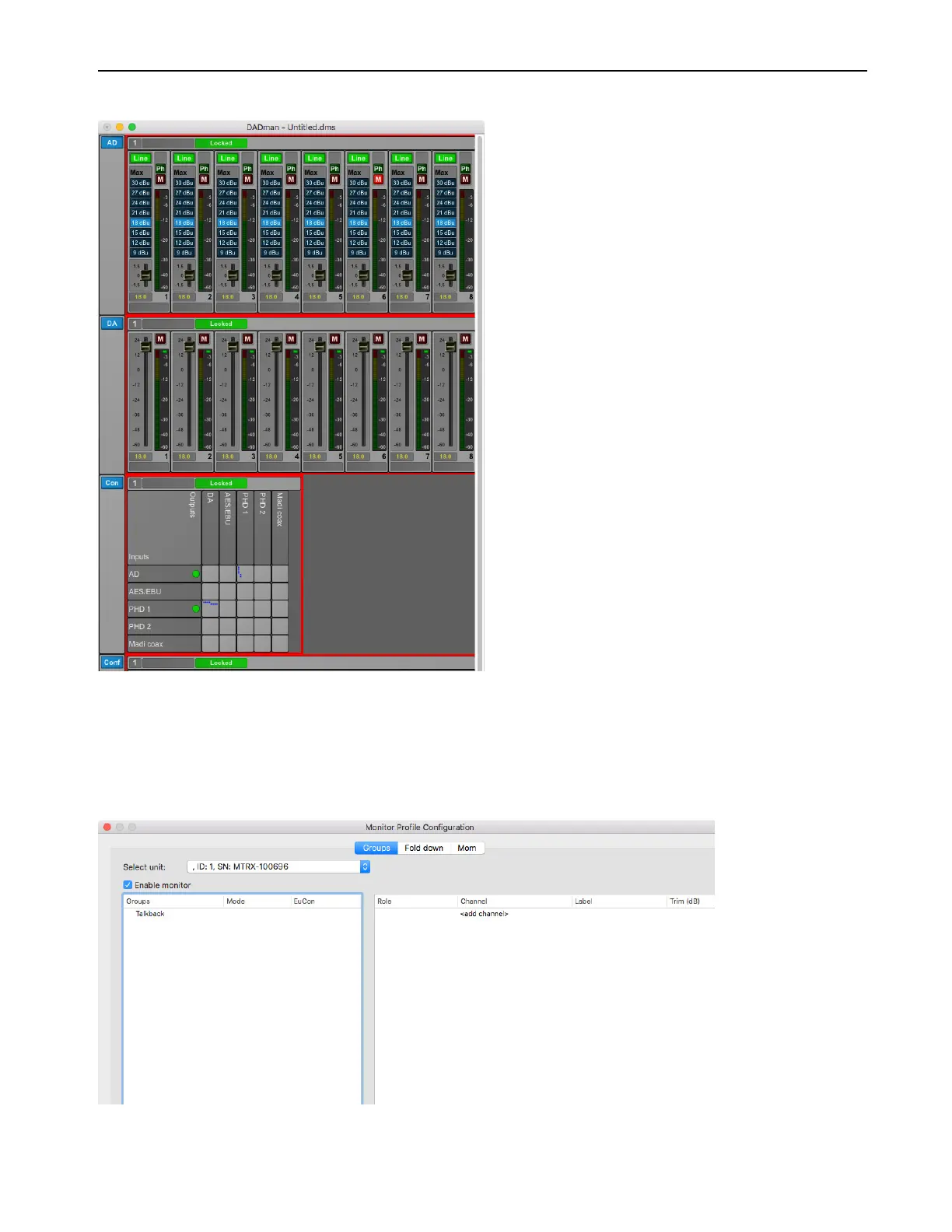Click the Role column header
952x1232 pixels.
tap(417, 901)
